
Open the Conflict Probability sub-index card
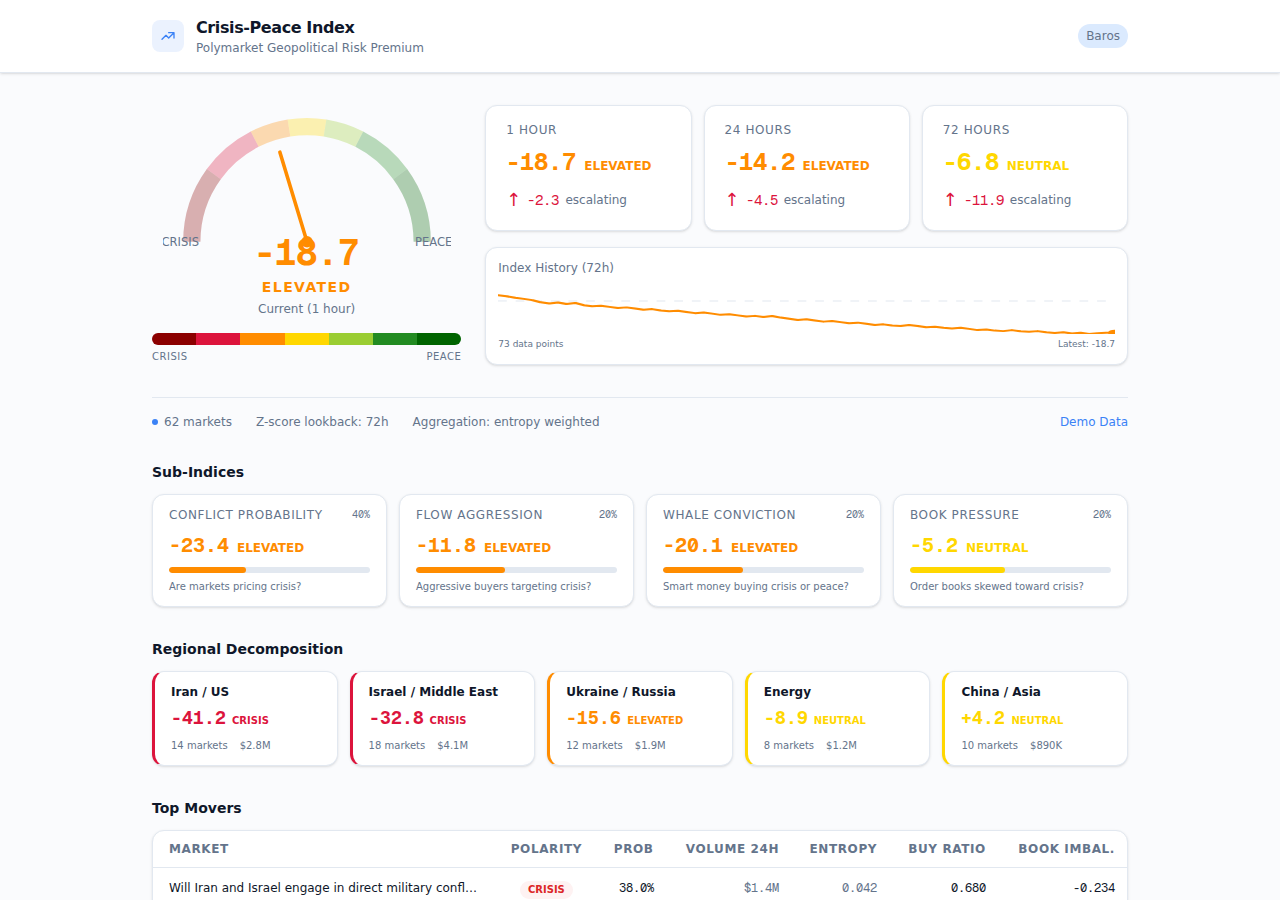[x=269, y=550]
